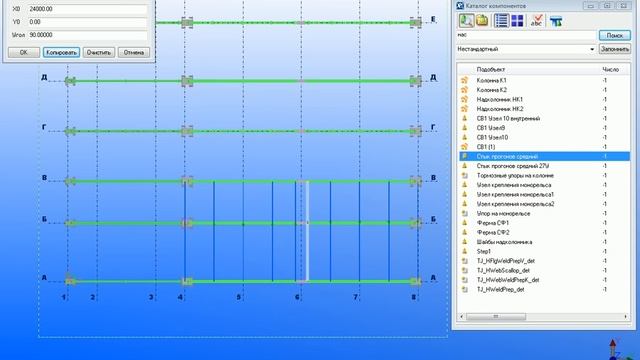Click the blue TS component icon
The width and height of the screenshot is (640, 360).
556,21
